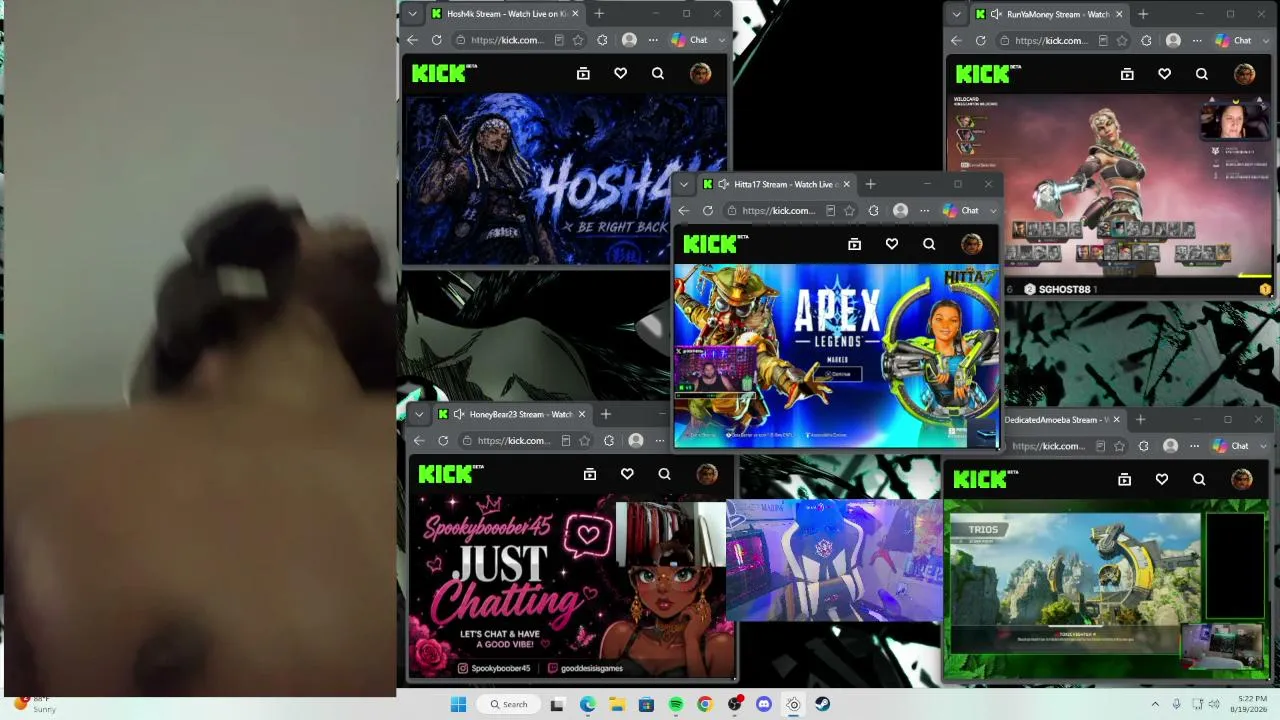Select the RunYaMoney Stream browser tab

click(1049, 14)
